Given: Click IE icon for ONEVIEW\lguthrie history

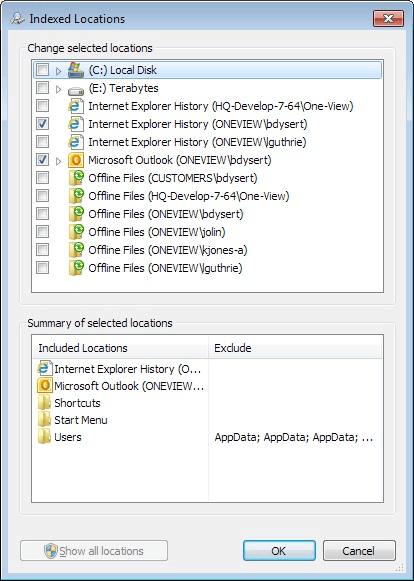Looking at the screenshot, I should point(76,142).
